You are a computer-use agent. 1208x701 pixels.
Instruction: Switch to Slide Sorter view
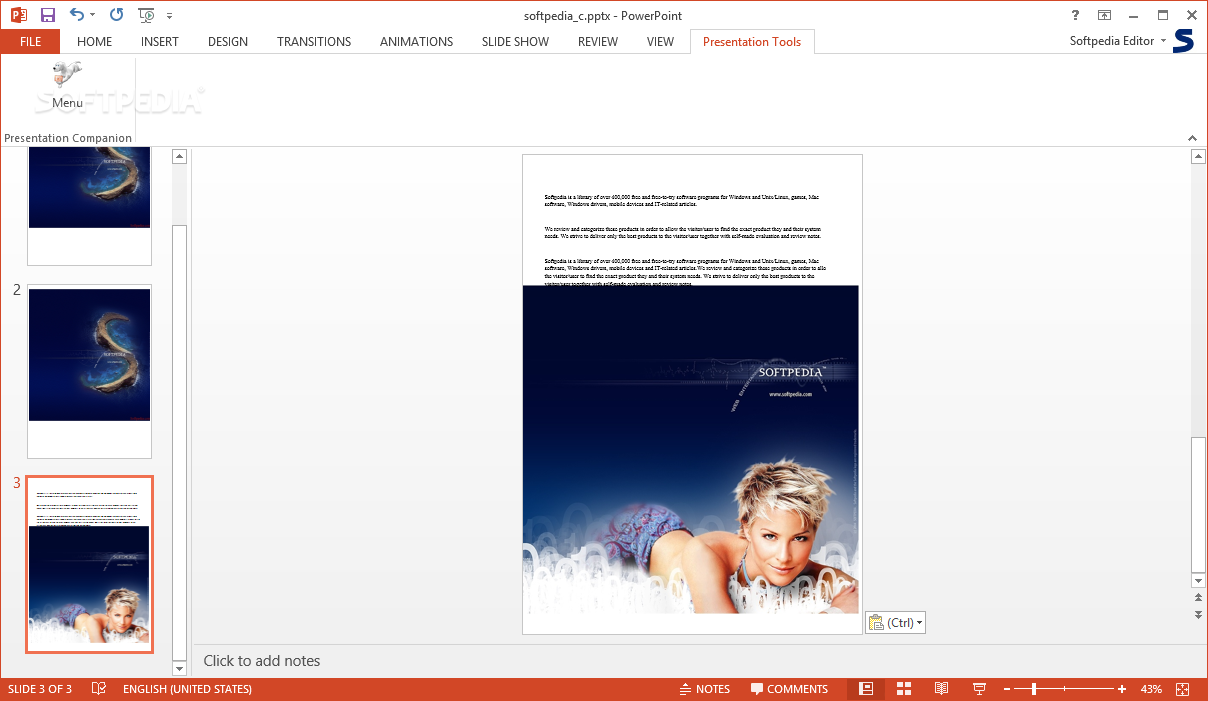coord(904,689)
